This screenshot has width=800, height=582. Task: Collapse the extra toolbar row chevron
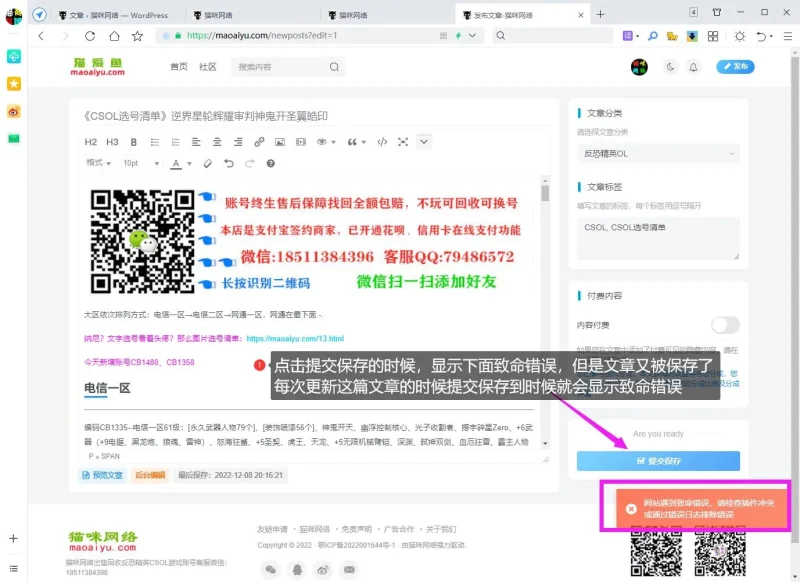click(424, 142)
